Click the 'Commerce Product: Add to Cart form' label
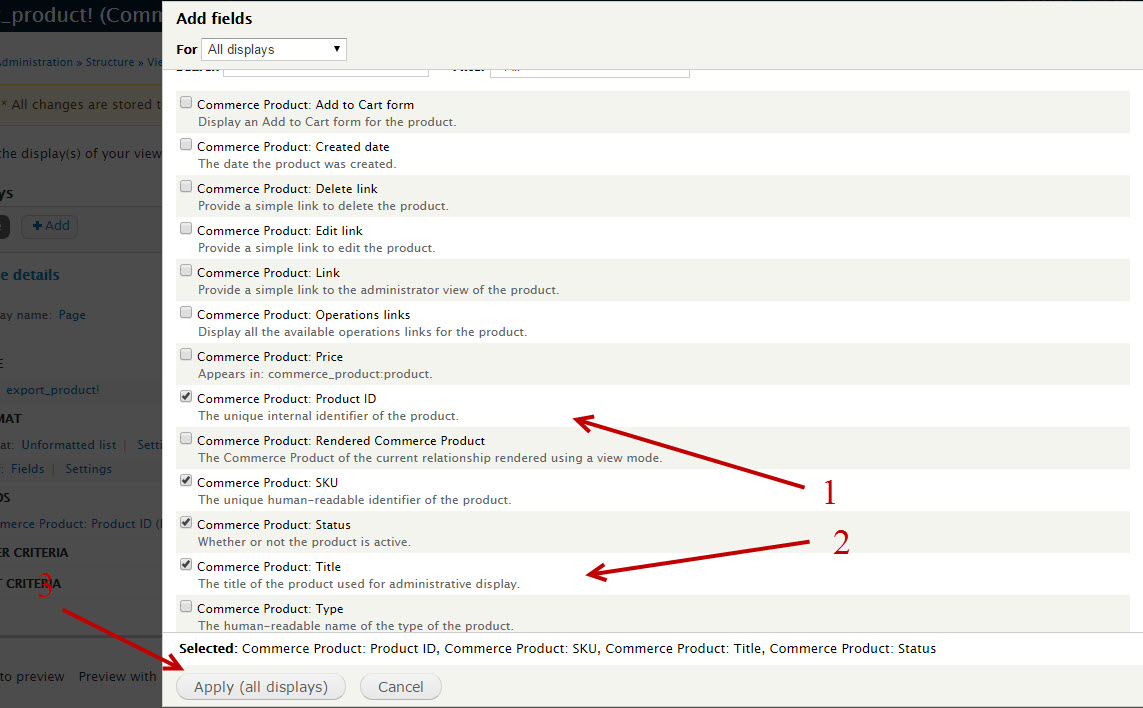 305,105
